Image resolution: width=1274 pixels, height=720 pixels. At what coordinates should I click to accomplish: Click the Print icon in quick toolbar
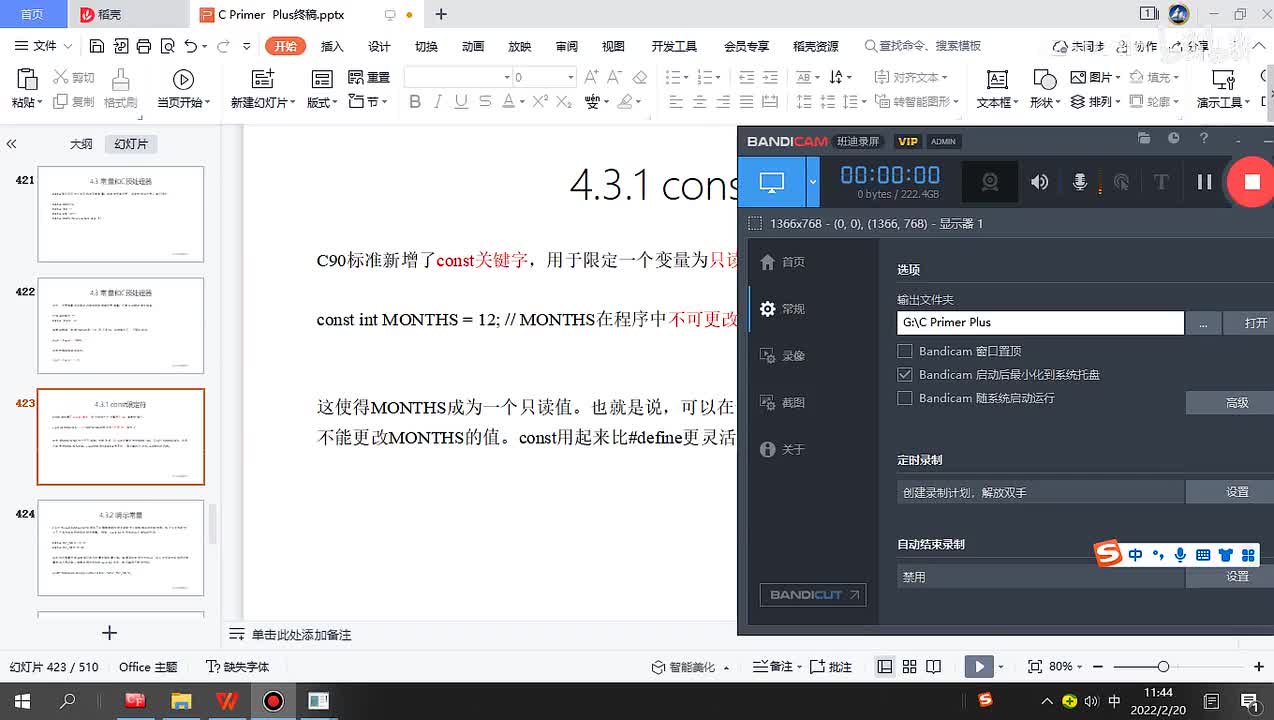coord(144,46)
